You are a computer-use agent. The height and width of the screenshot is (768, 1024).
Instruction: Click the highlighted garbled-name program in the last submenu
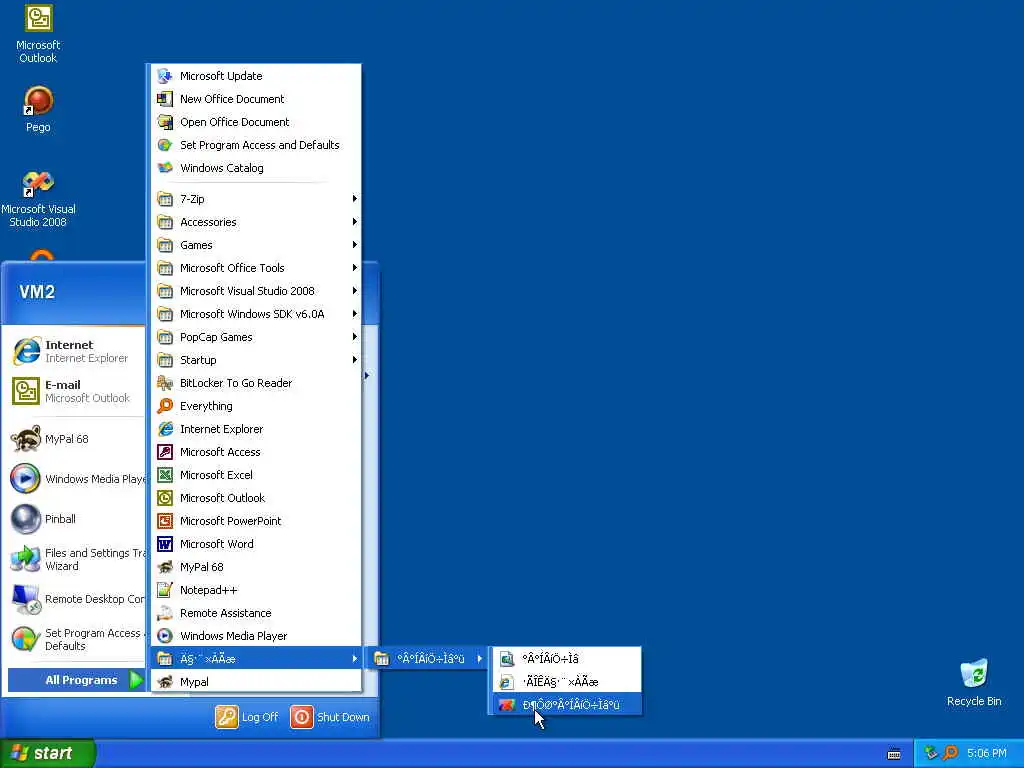click(x=566, y=705)
